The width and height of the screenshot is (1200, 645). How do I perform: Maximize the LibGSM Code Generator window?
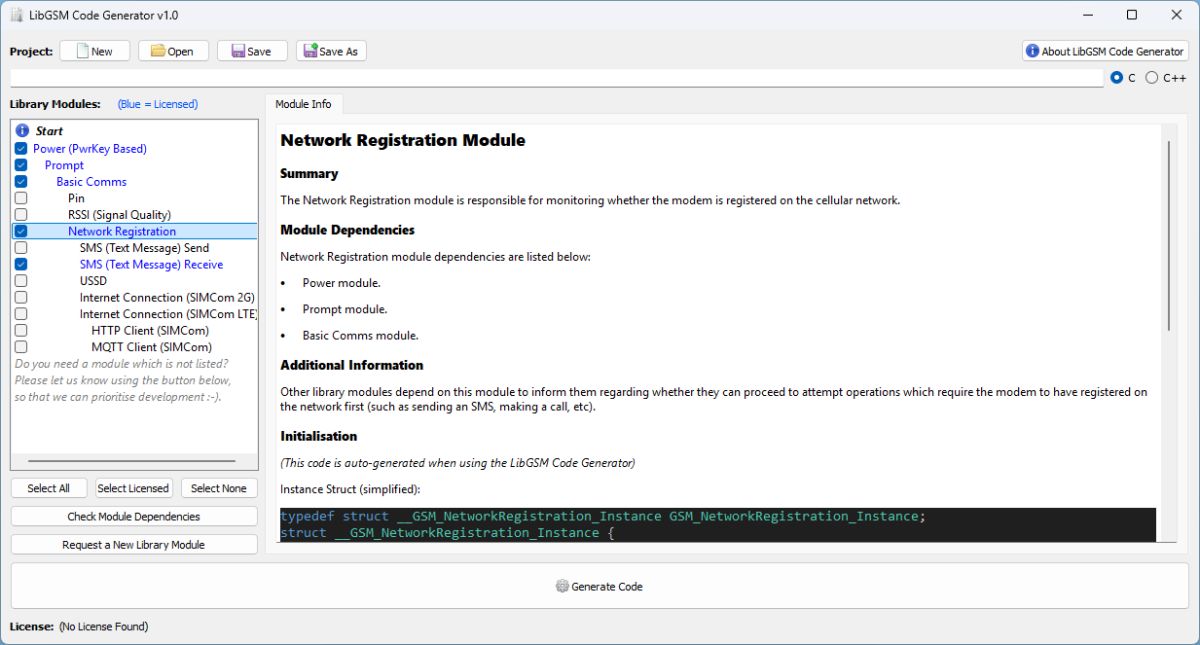(1132, 15)
